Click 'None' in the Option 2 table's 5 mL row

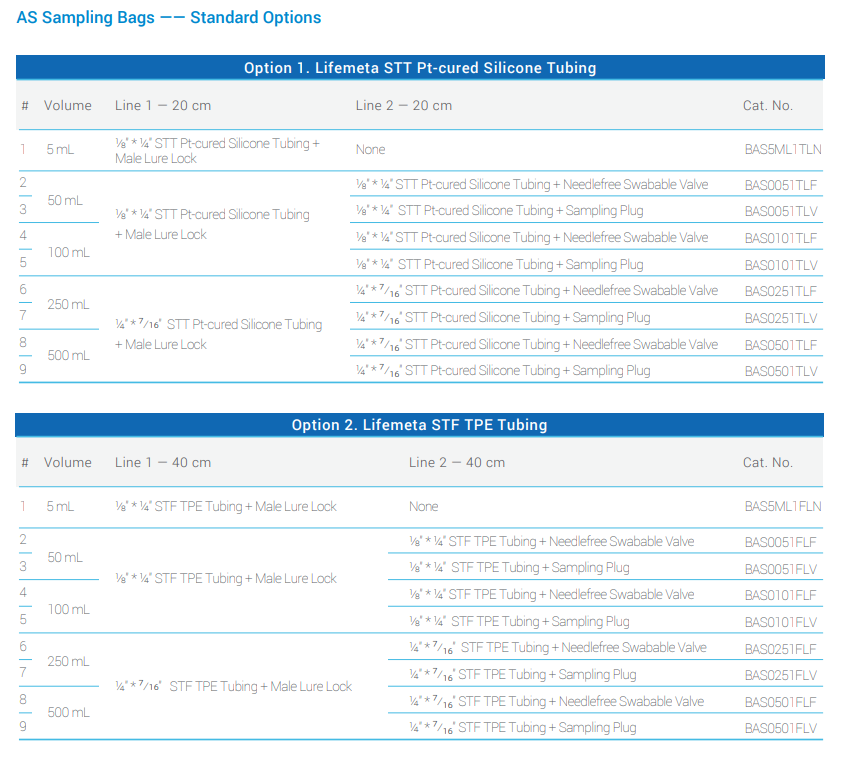pyautogui.click(x=423, y=507)
